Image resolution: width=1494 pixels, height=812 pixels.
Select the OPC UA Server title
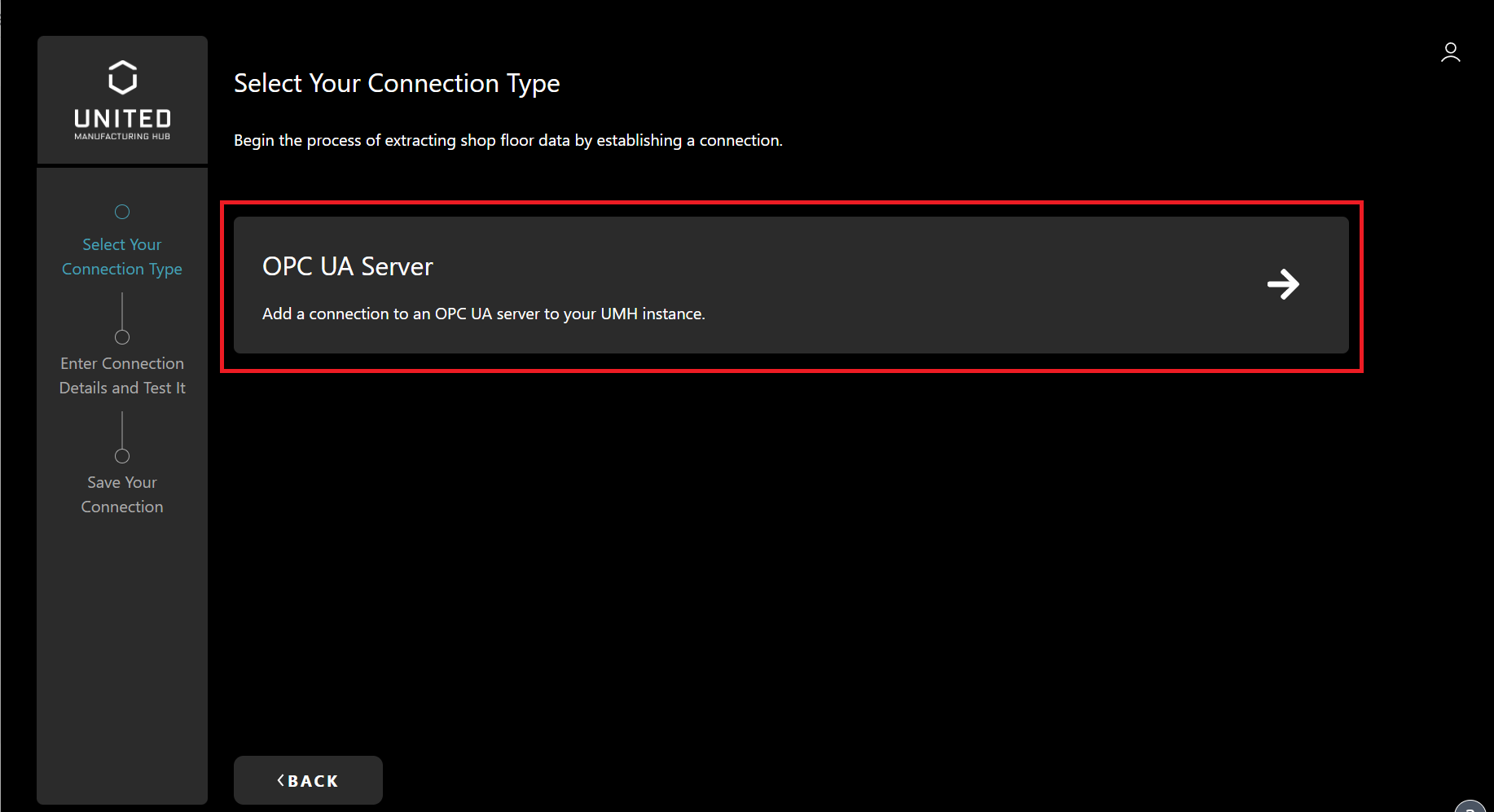(347, 266)
